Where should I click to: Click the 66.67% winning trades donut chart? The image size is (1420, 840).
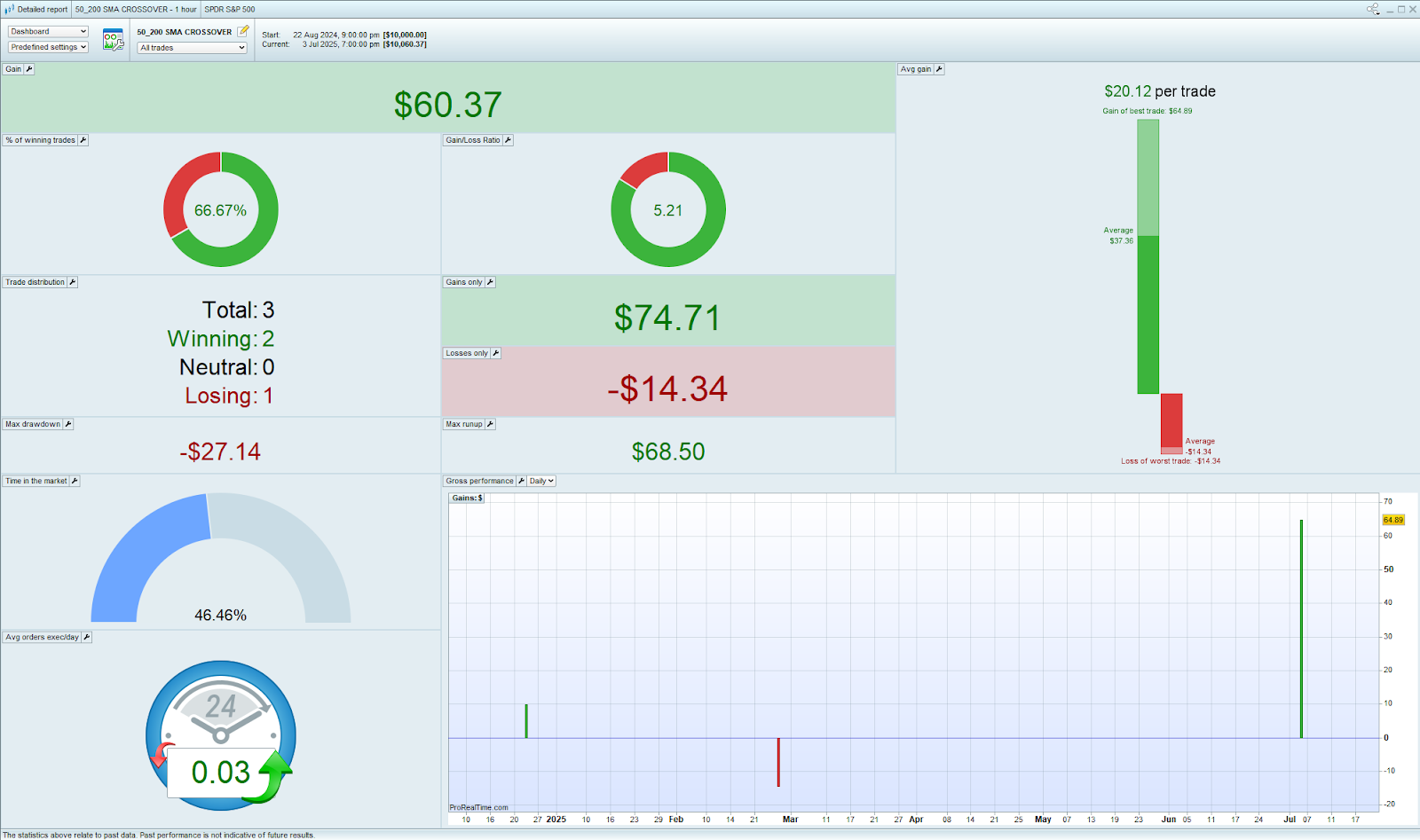[221, 209]
